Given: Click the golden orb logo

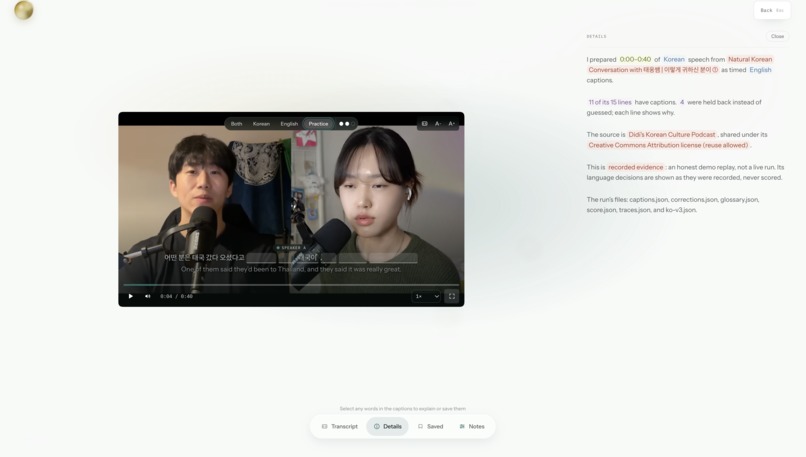Looking at the screenshot, I should pos(24,10).
